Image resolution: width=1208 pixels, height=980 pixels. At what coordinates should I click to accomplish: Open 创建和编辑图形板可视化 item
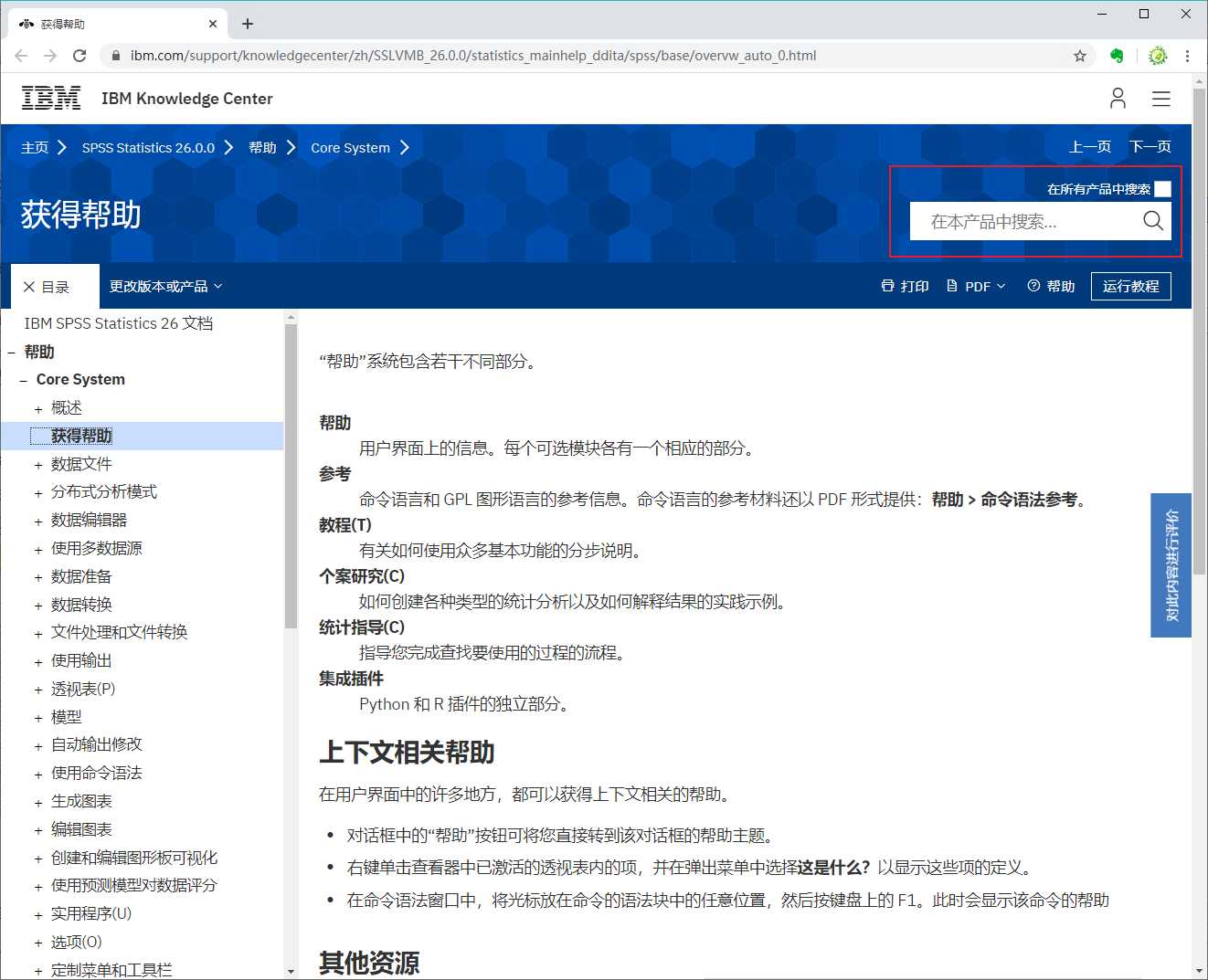(134, 858)
